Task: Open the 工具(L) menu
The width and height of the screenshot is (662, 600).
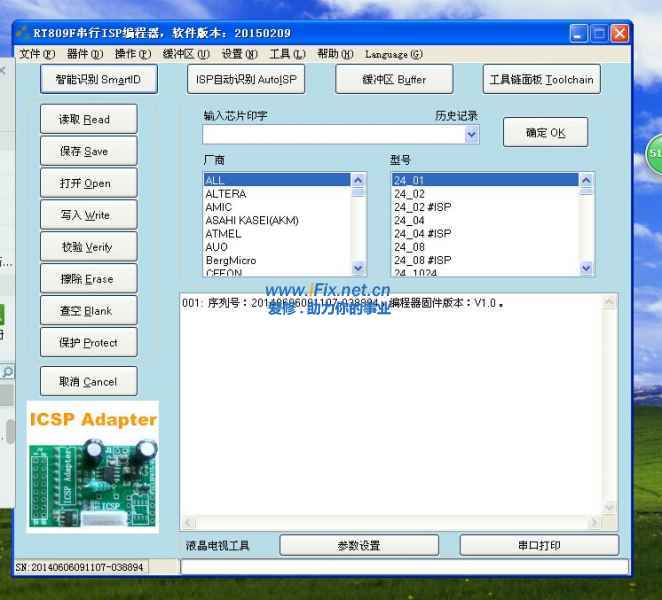Action: [287, 54]
